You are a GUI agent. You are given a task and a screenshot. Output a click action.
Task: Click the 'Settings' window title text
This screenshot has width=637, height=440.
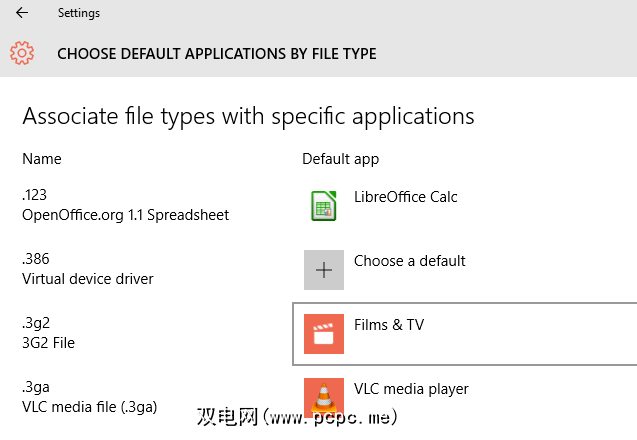point(79,14)
